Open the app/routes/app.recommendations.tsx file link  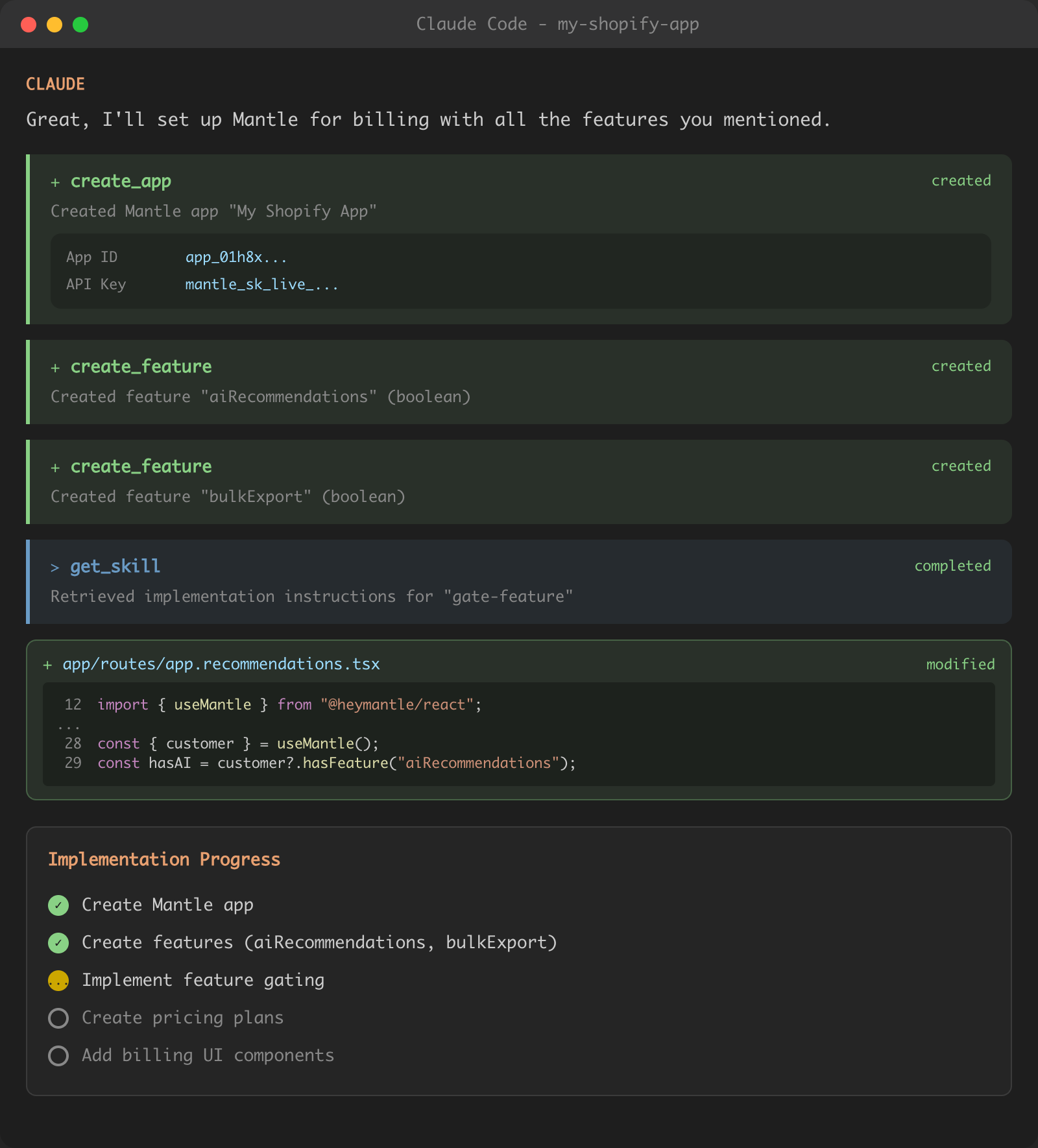(x=221, y=664)
